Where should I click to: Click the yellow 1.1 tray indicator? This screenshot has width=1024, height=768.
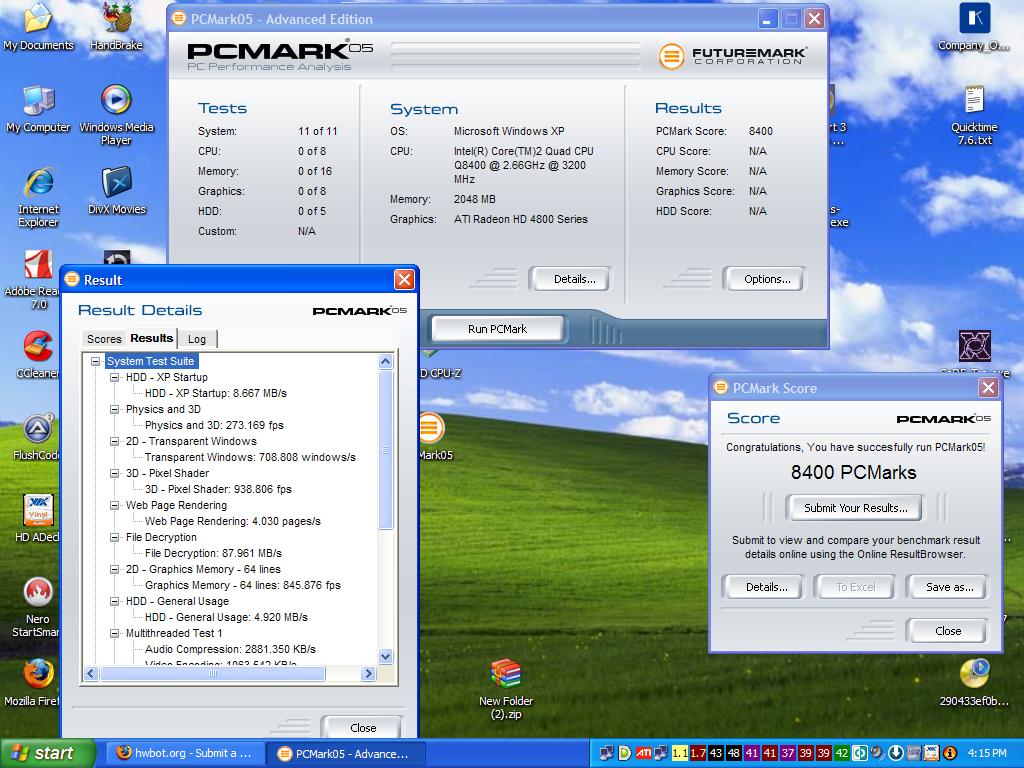680,753
